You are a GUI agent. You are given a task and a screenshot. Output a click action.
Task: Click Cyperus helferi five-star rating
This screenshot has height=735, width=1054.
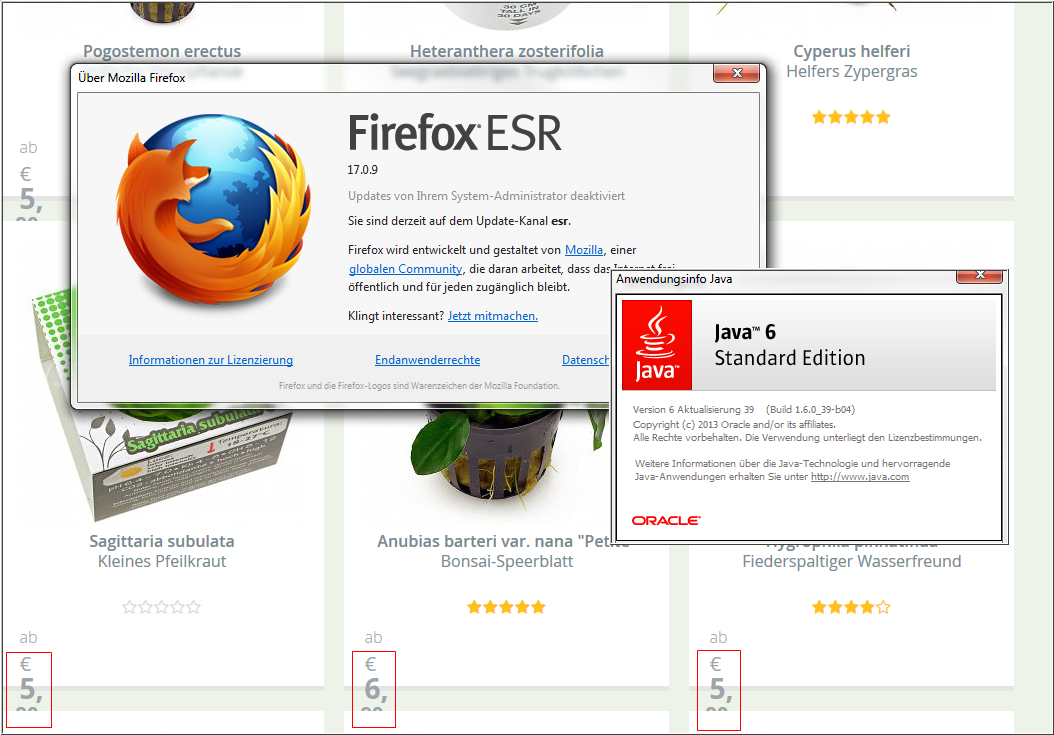[x=851, y=117]
